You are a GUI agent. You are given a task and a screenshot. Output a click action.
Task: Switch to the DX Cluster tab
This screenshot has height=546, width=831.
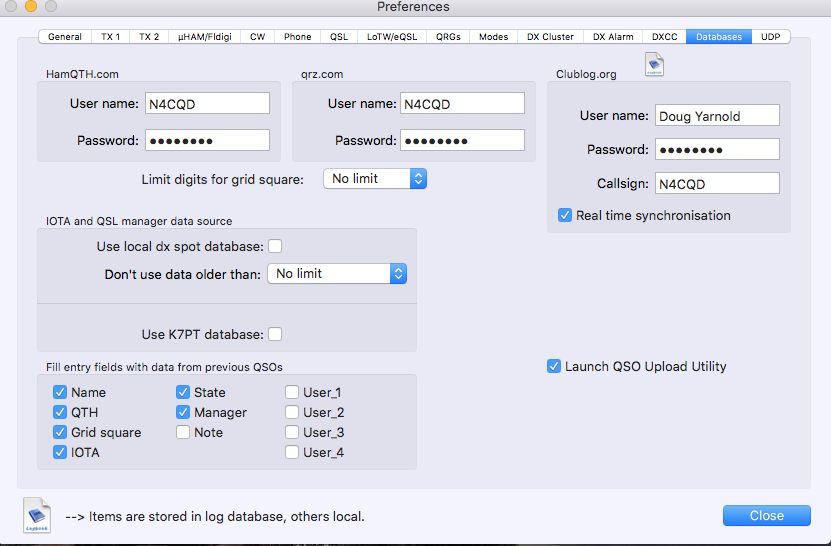551,37
